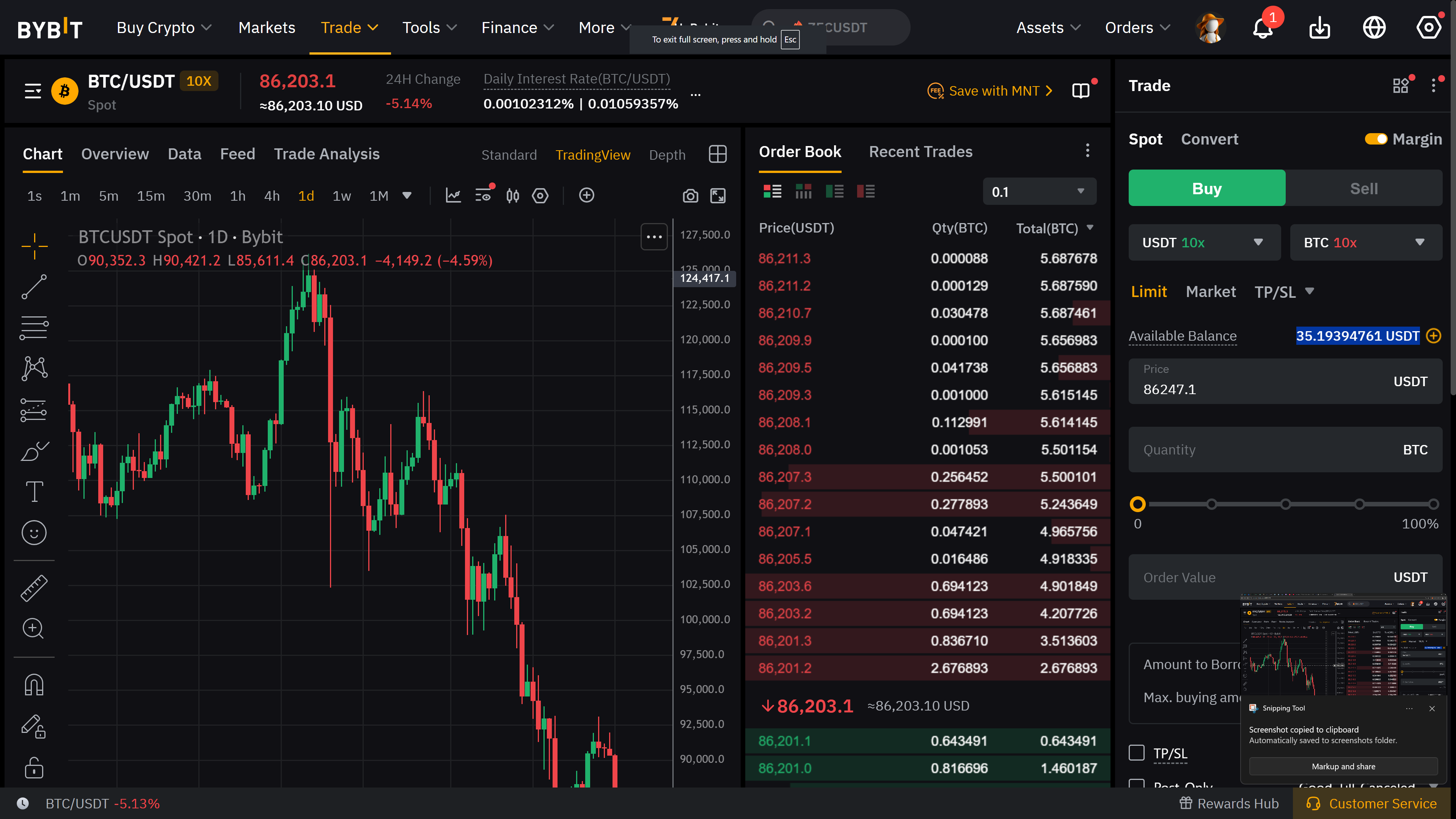Screen dimensions: 1456x819
Task: Open the Trade Analysis tab
Action: tap(327, 154)
